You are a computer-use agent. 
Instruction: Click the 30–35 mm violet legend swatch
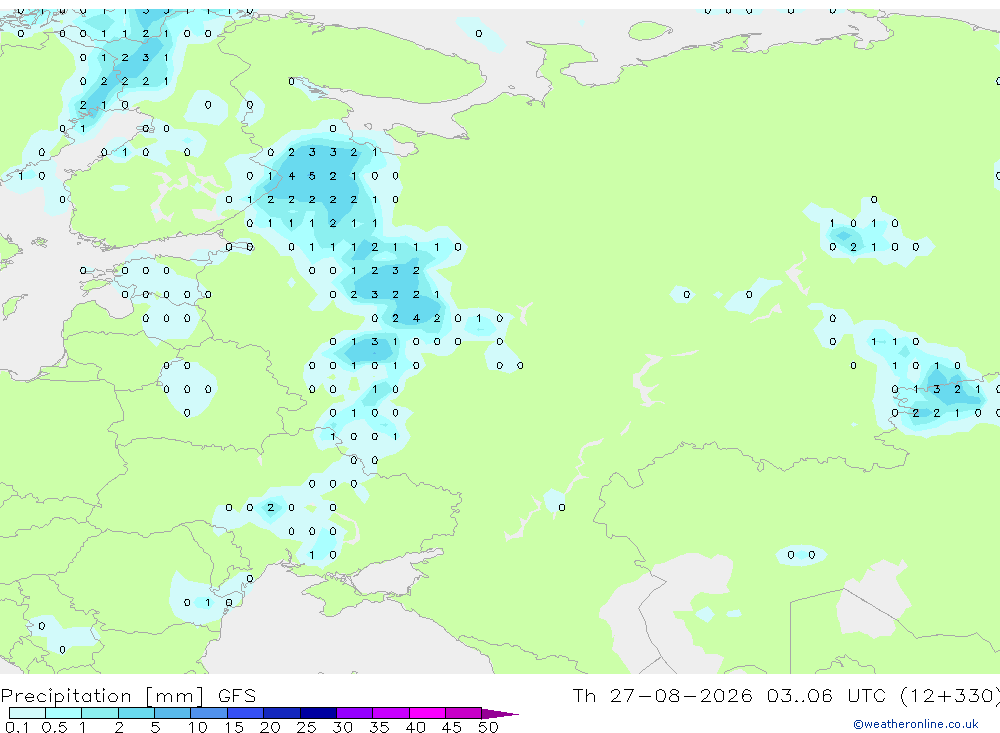click(x=354, y=713)
